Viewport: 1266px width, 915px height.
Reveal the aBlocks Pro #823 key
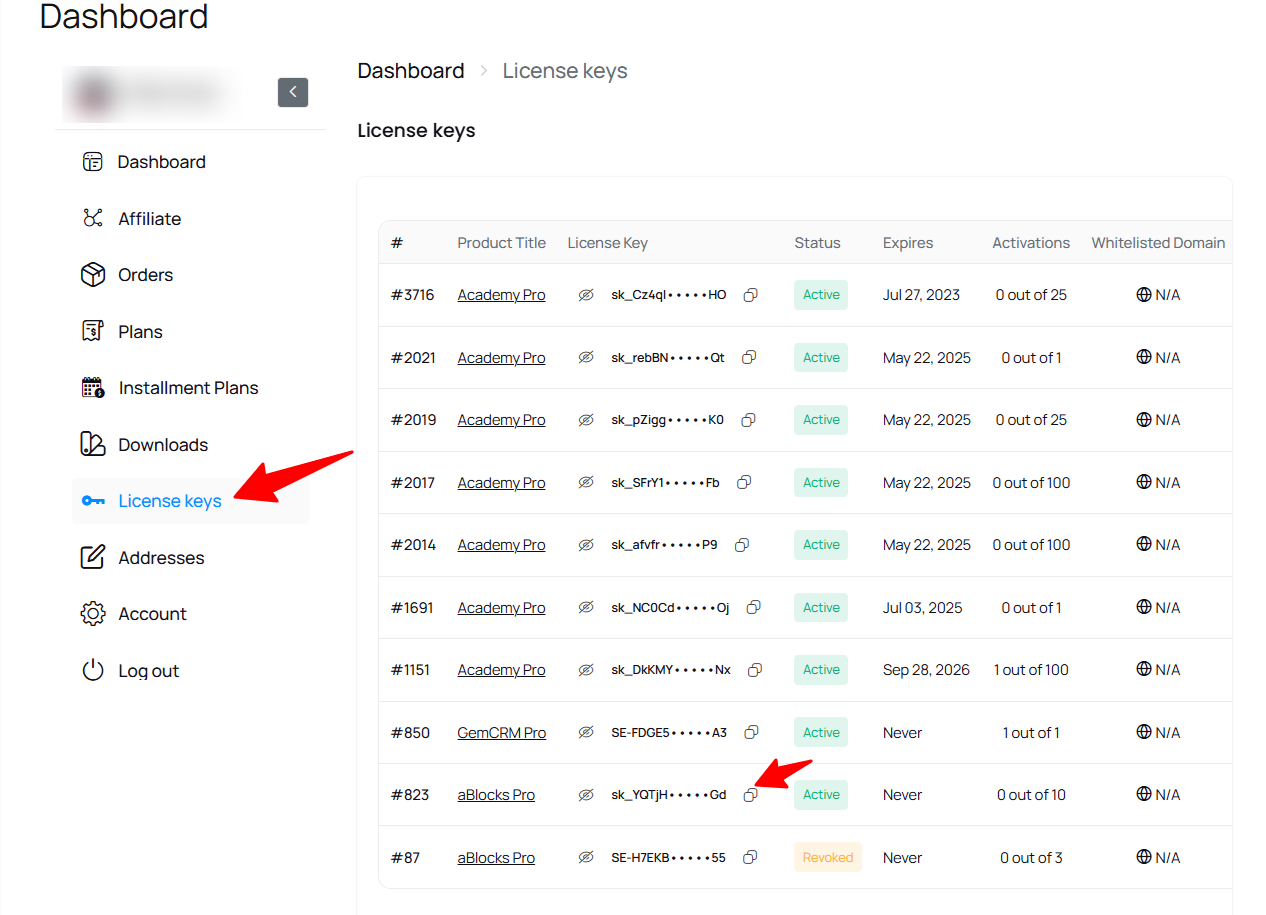point(586,795)
